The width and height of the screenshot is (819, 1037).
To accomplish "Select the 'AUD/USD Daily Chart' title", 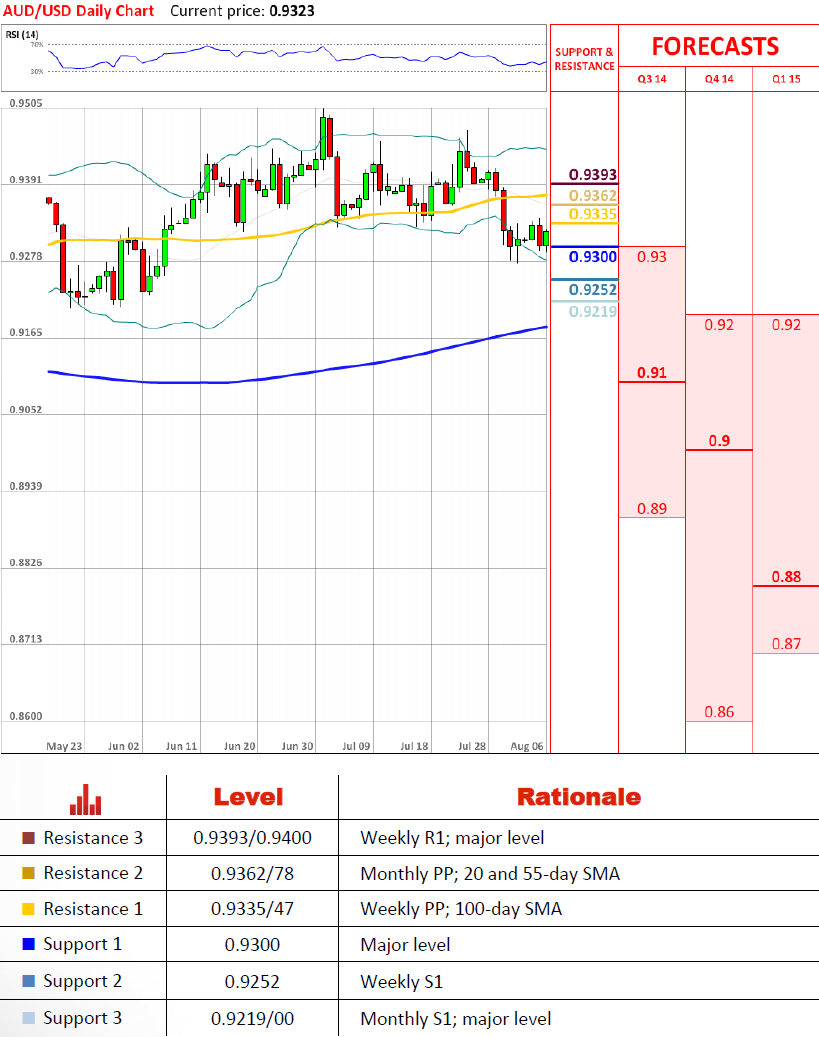I will click(79, 11).
